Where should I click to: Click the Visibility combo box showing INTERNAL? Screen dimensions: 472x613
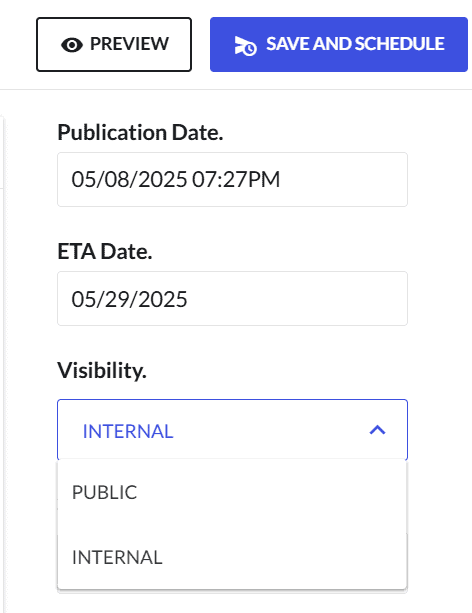tap(232, 430)
